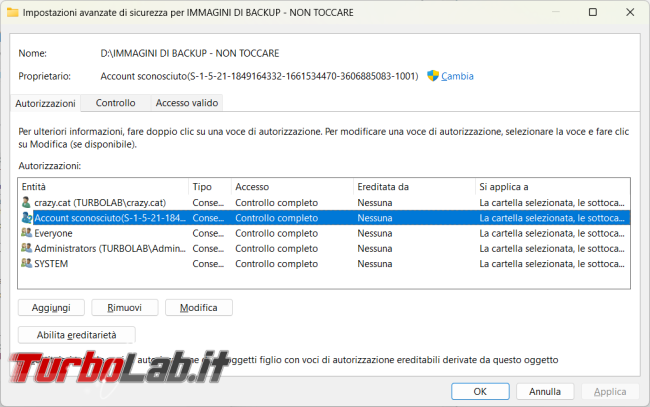Click the Everyone group icon
This screenshot has width=650, height=407.
pyautogui.click(x=27, y=233)
